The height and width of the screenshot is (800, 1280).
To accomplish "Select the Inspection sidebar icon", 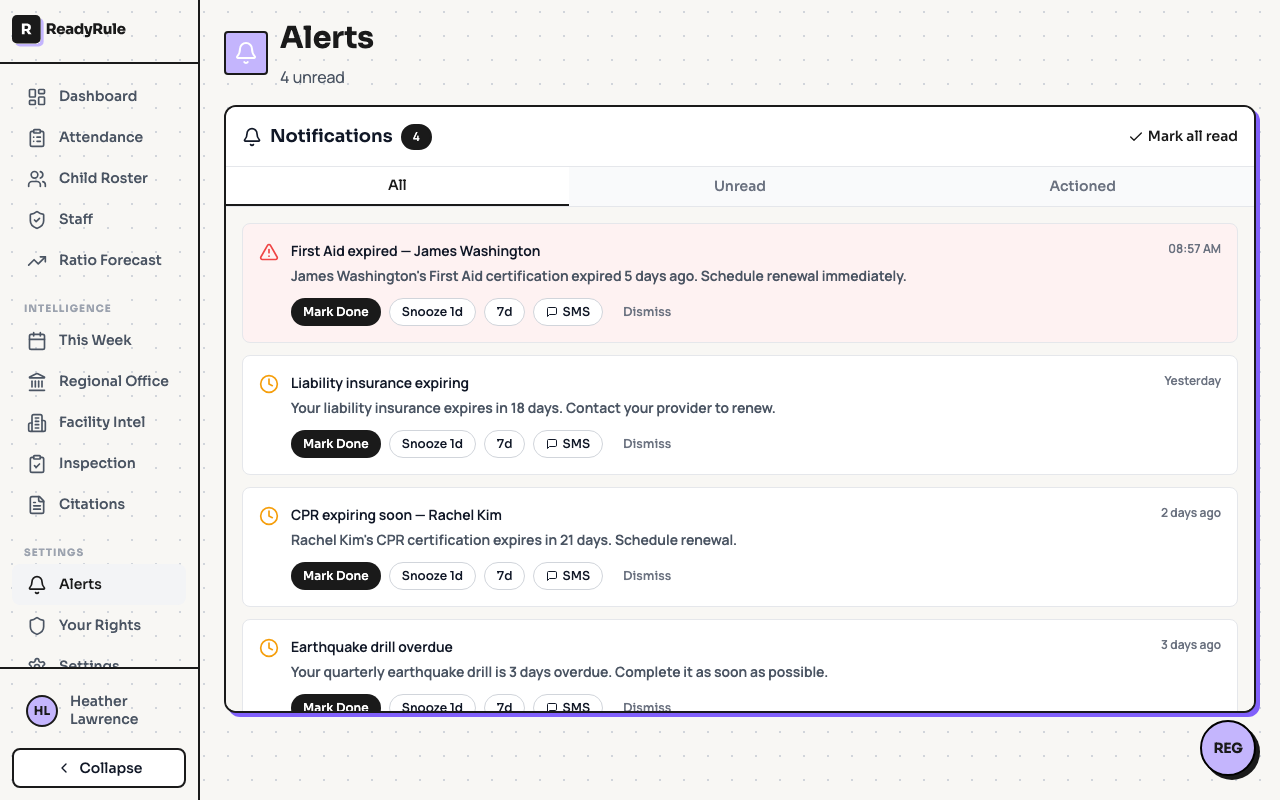I will (36, 463).
